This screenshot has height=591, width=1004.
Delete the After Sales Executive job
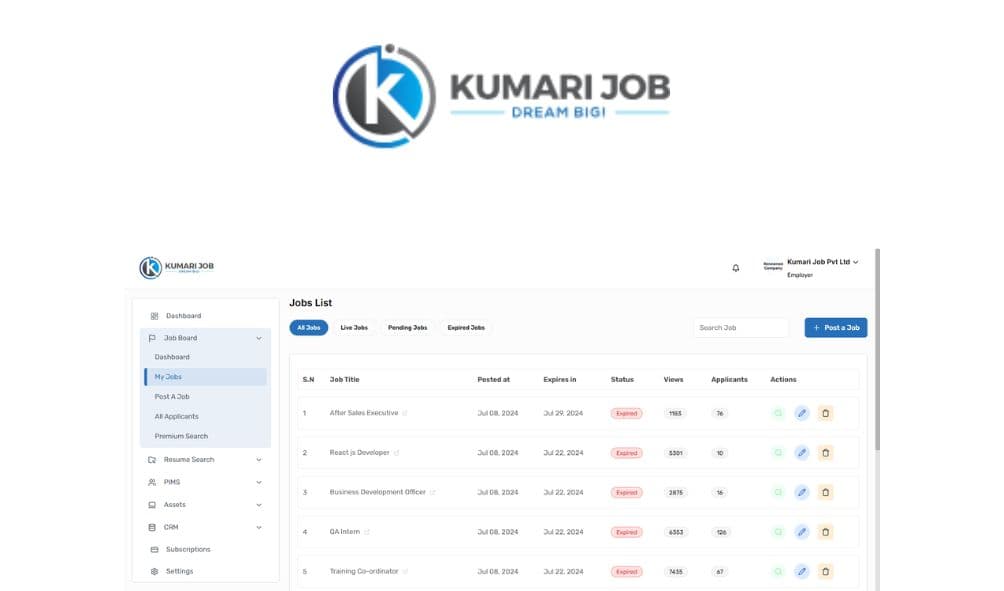click(x=825, y=414)
